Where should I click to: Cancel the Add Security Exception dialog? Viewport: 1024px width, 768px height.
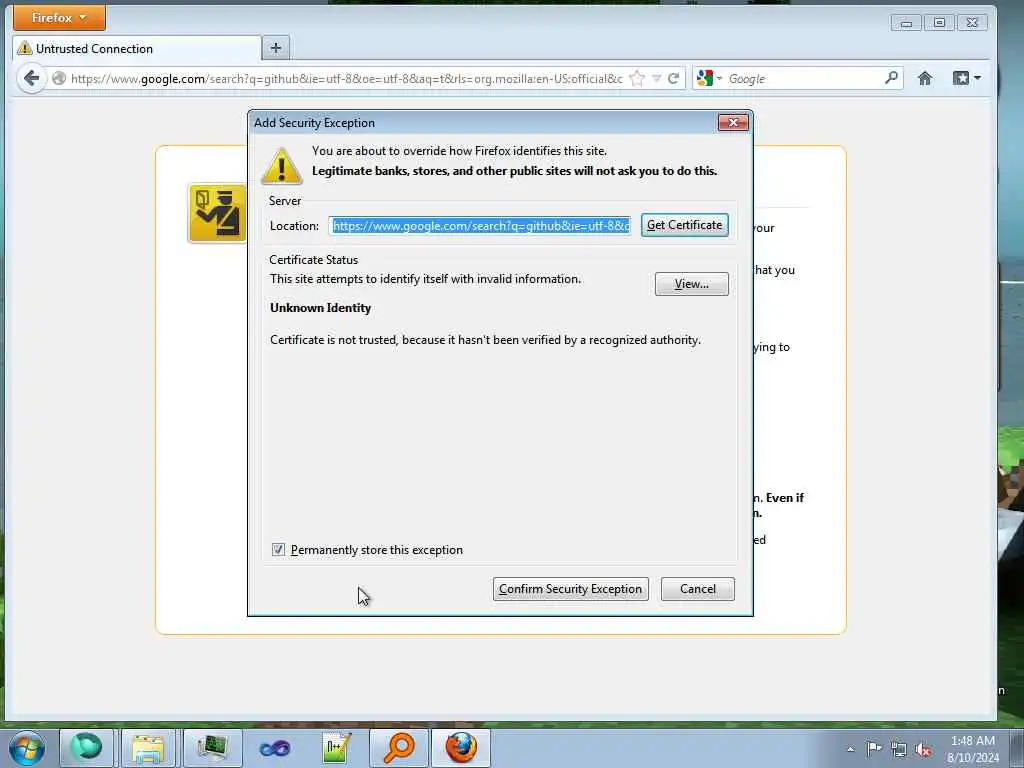point(697,589)
